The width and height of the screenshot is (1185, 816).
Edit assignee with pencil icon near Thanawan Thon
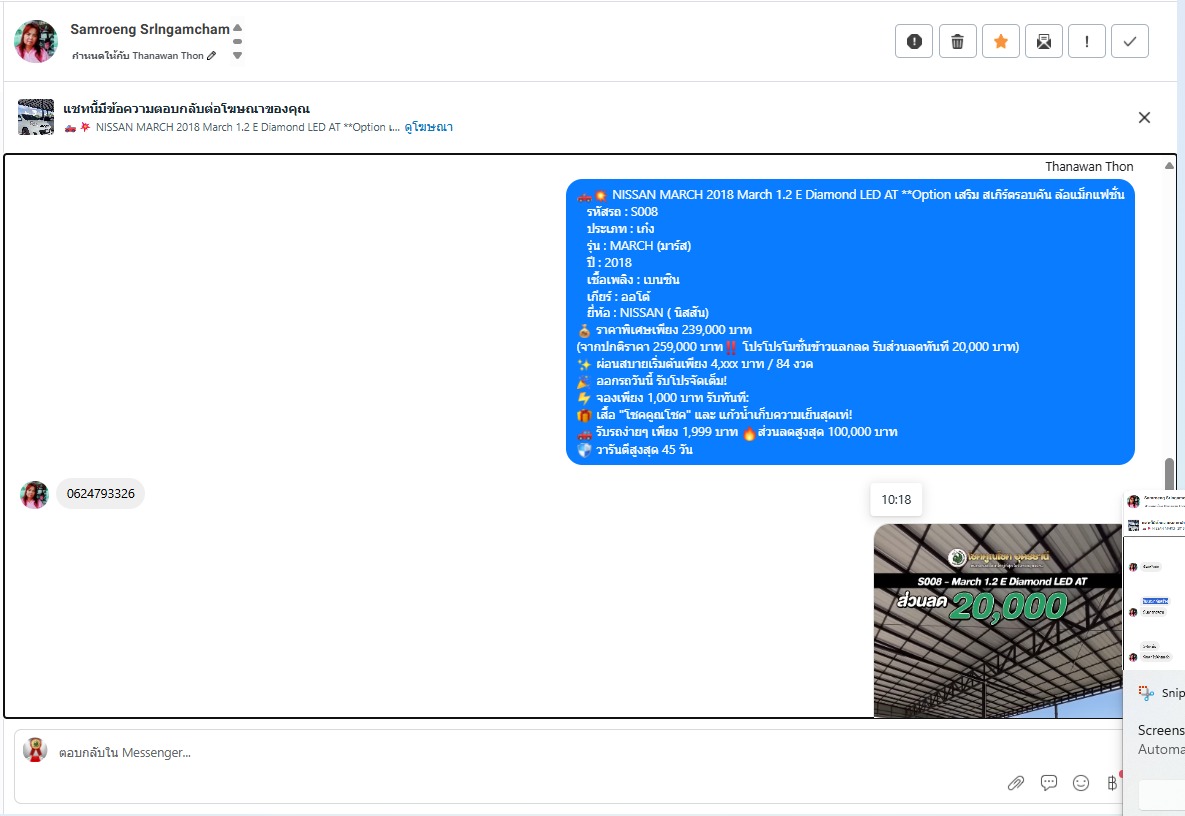pyautogui.click(x=212, y=55)
